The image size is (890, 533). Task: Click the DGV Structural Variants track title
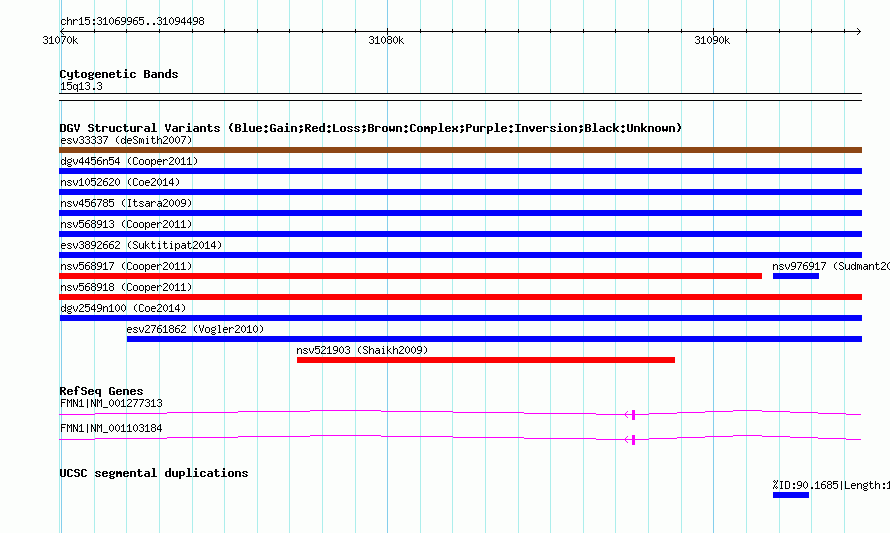371,128
